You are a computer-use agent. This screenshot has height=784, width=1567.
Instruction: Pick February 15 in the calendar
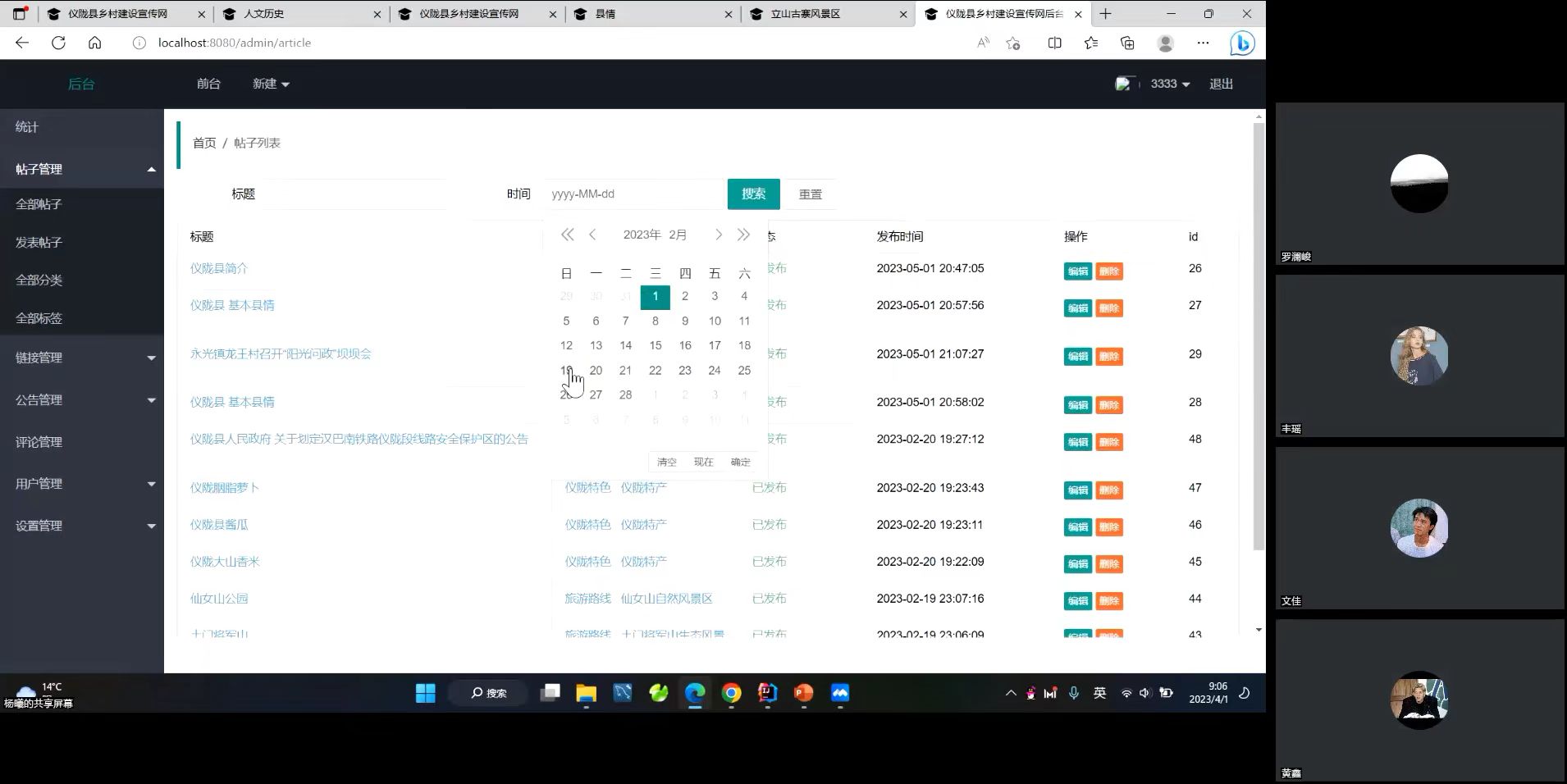pos(655,345)
